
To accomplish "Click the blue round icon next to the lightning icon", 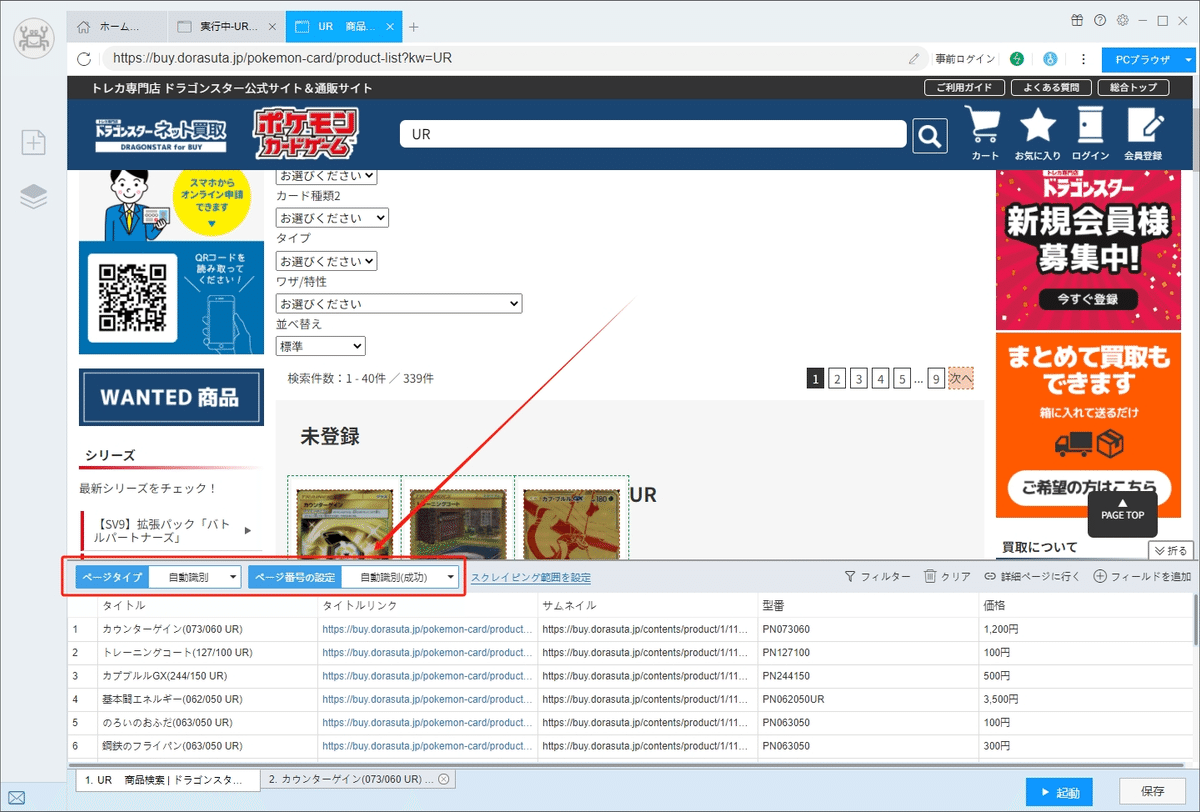I will point(1050,59).
